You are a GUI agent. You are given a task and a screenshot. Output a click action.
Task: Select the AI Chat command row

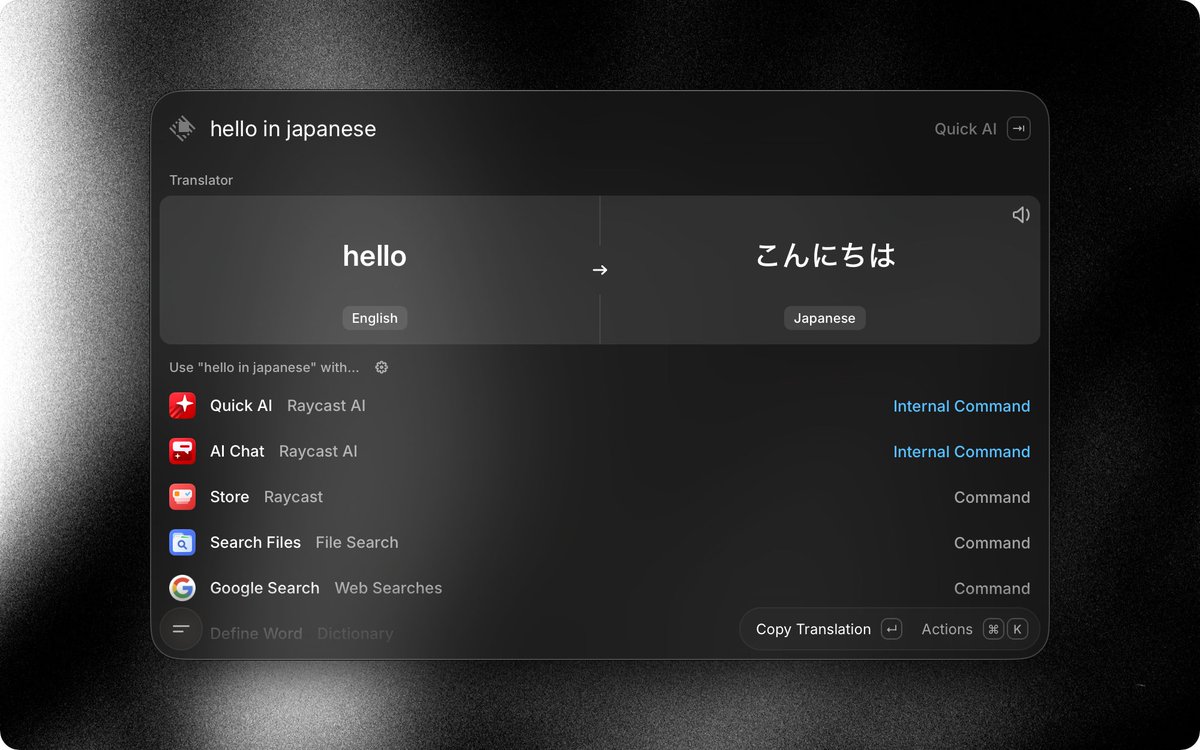[600, 451]
